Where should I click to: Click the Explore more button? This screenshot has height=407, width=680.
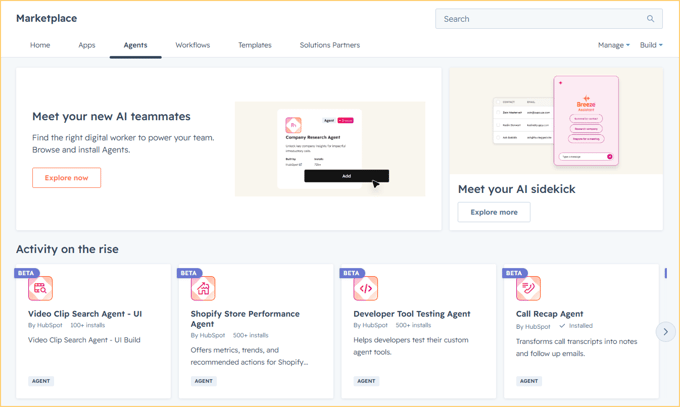(494, 212)
